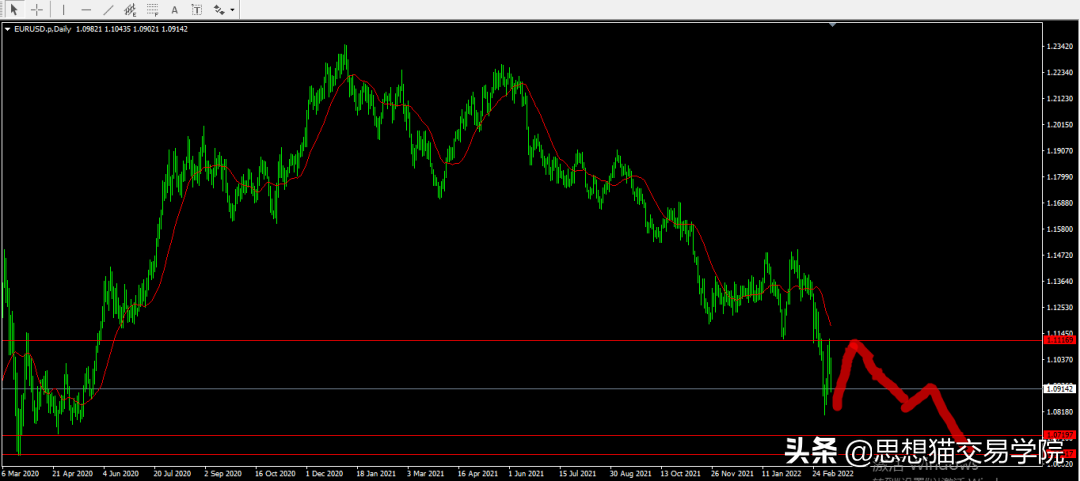This screenshot has width=1080, height=481.
Task: Click the 1.22340 price axis label
Action: coord(1059,72)
